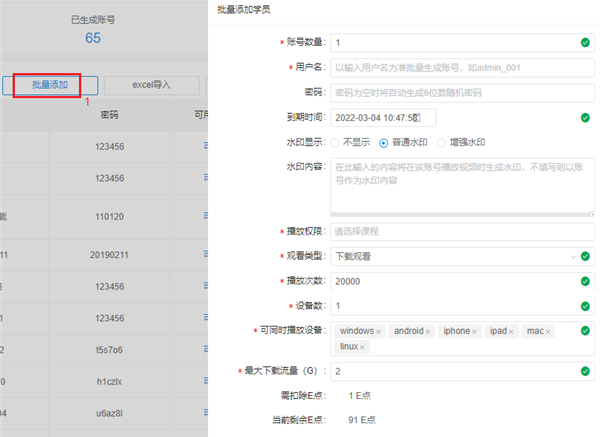Remove the ipad device tag
Image resolution: width=600 pixels, height=437 pixels.
pyautogui.click(x=511, y=331)
